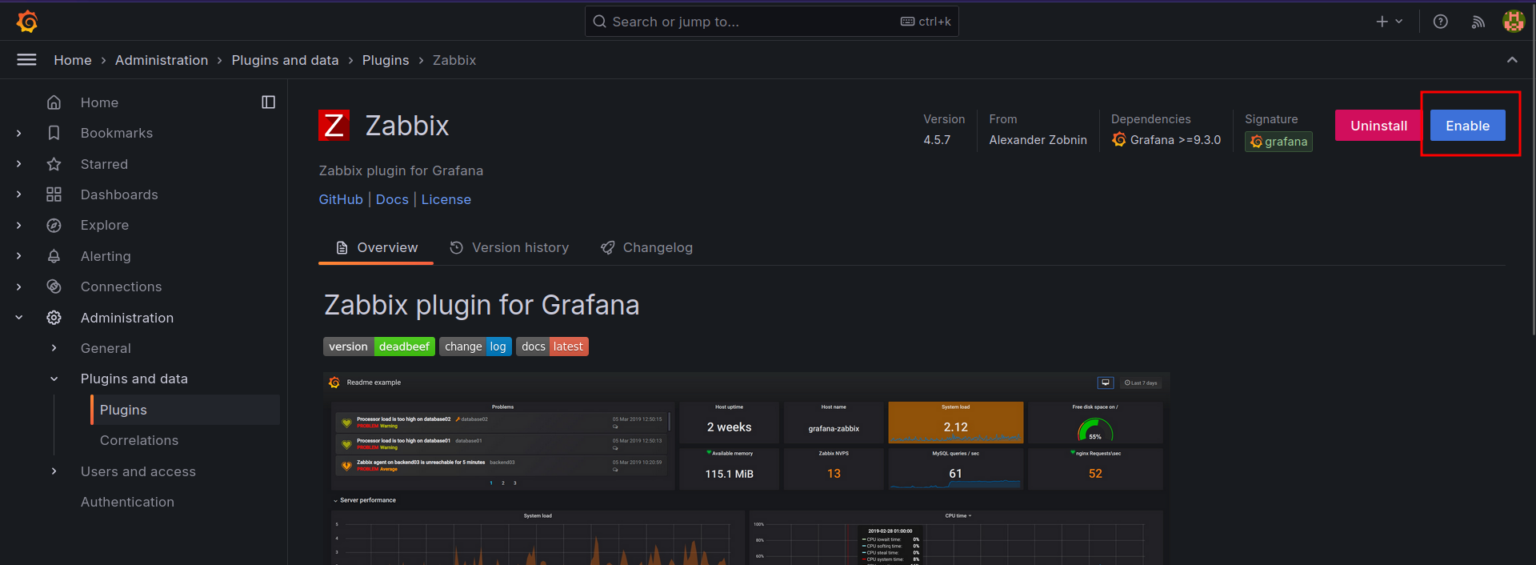Viewport: 1536px width, 565px height.
Task: Click the Overview tab document icon
Action: tap(341, 247)
